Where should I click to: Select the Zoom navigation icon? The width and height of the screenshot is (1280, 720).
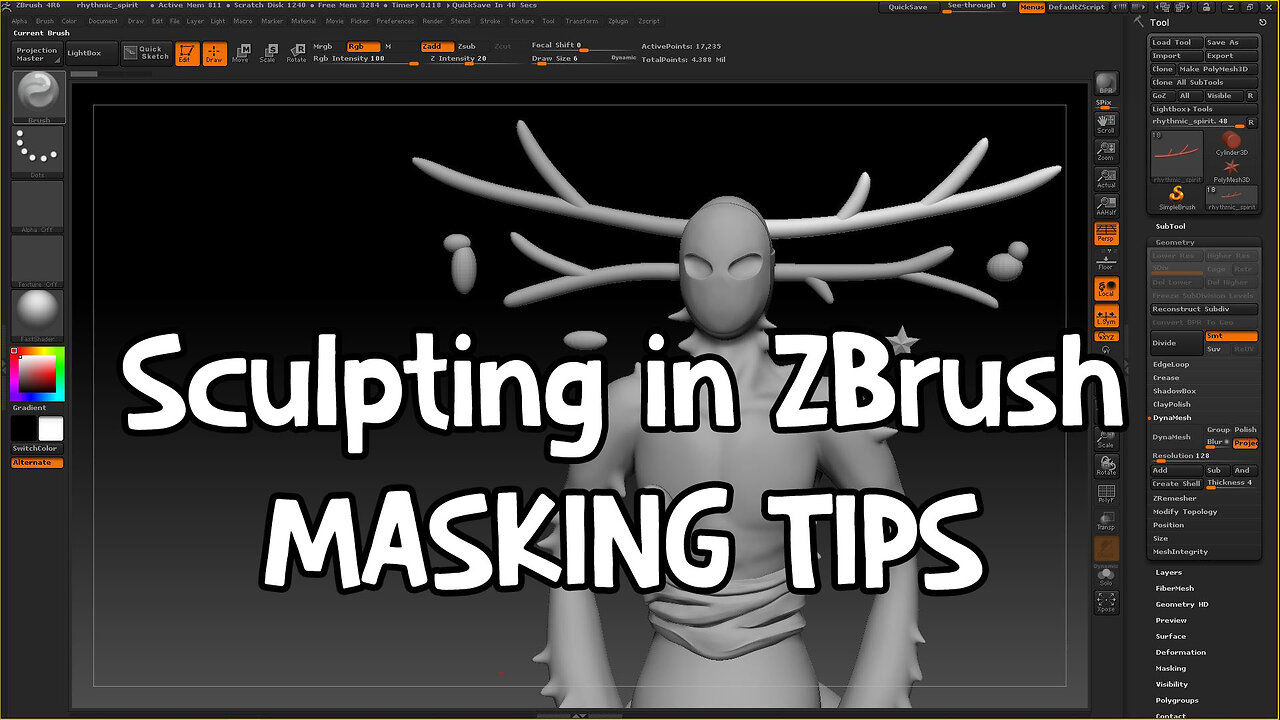pos(1106,149)
